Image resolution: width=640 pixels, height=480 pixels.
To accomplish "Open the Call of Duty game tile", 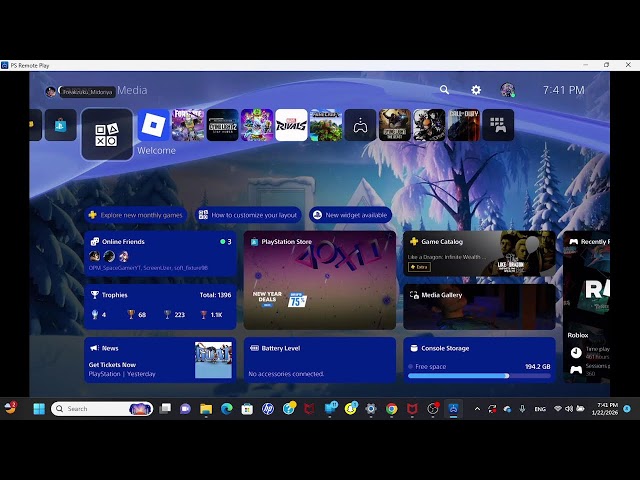I will click(x=464, y=125).
